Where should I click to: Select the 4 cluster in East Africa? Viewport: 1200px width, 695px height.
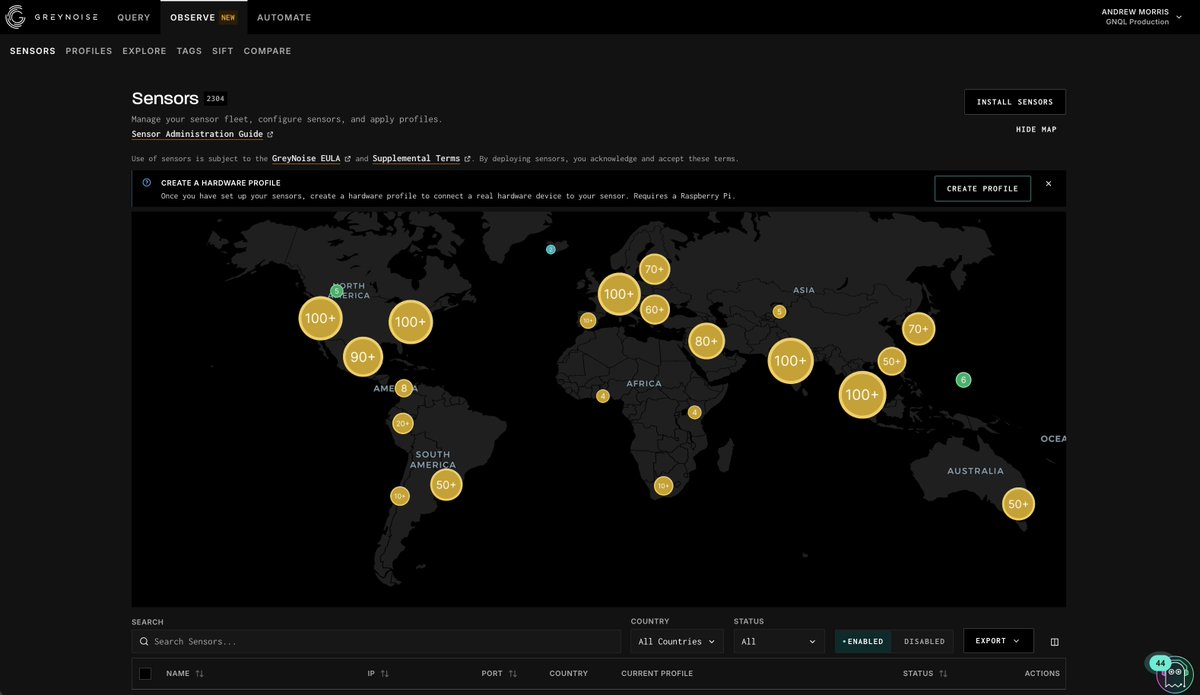pyautogui.click(x=694, y=412)
